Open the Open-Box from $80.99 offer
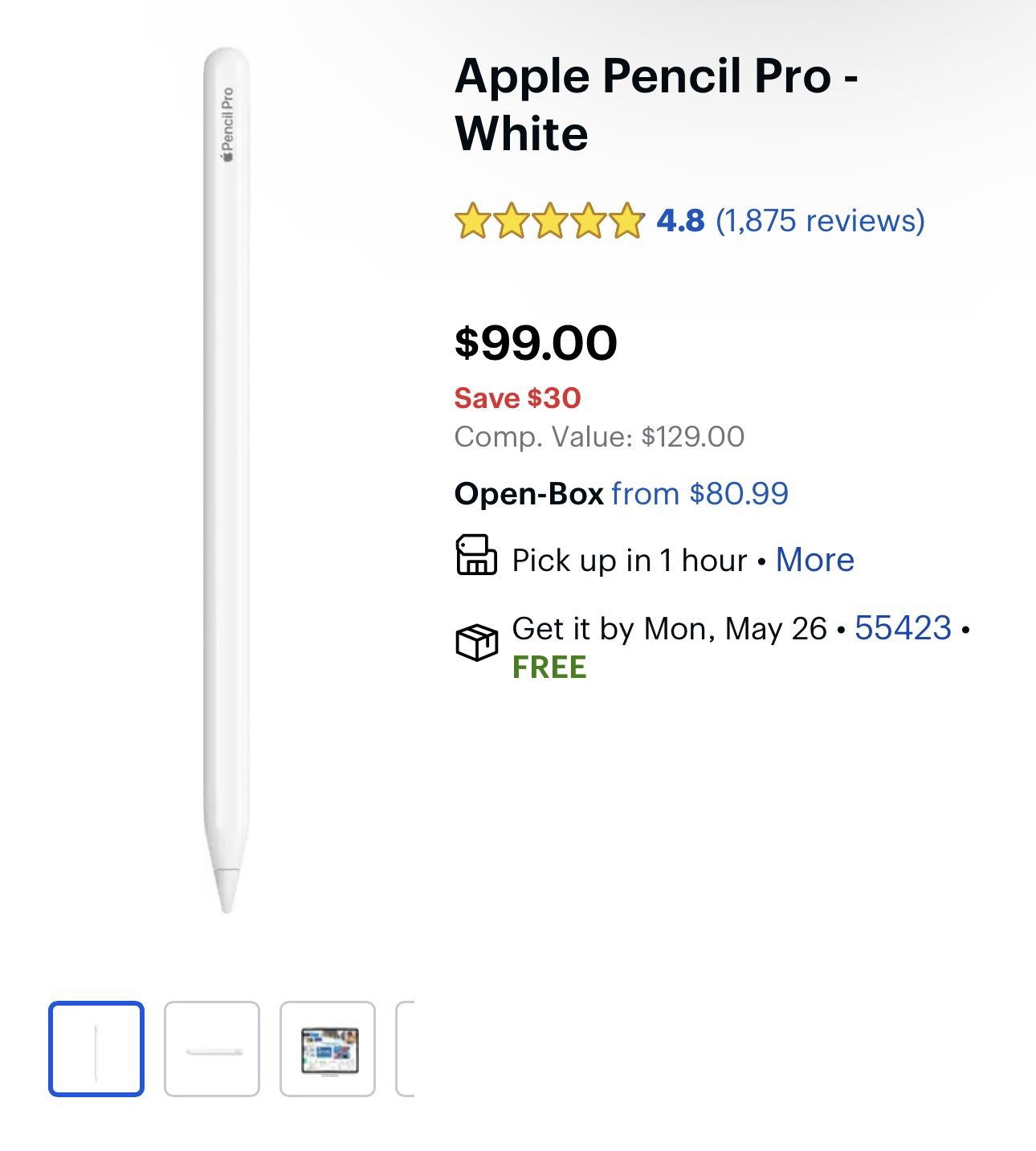Image resolution: width=1036 pixels, height=1151 pixels. [x=700, y=494]
